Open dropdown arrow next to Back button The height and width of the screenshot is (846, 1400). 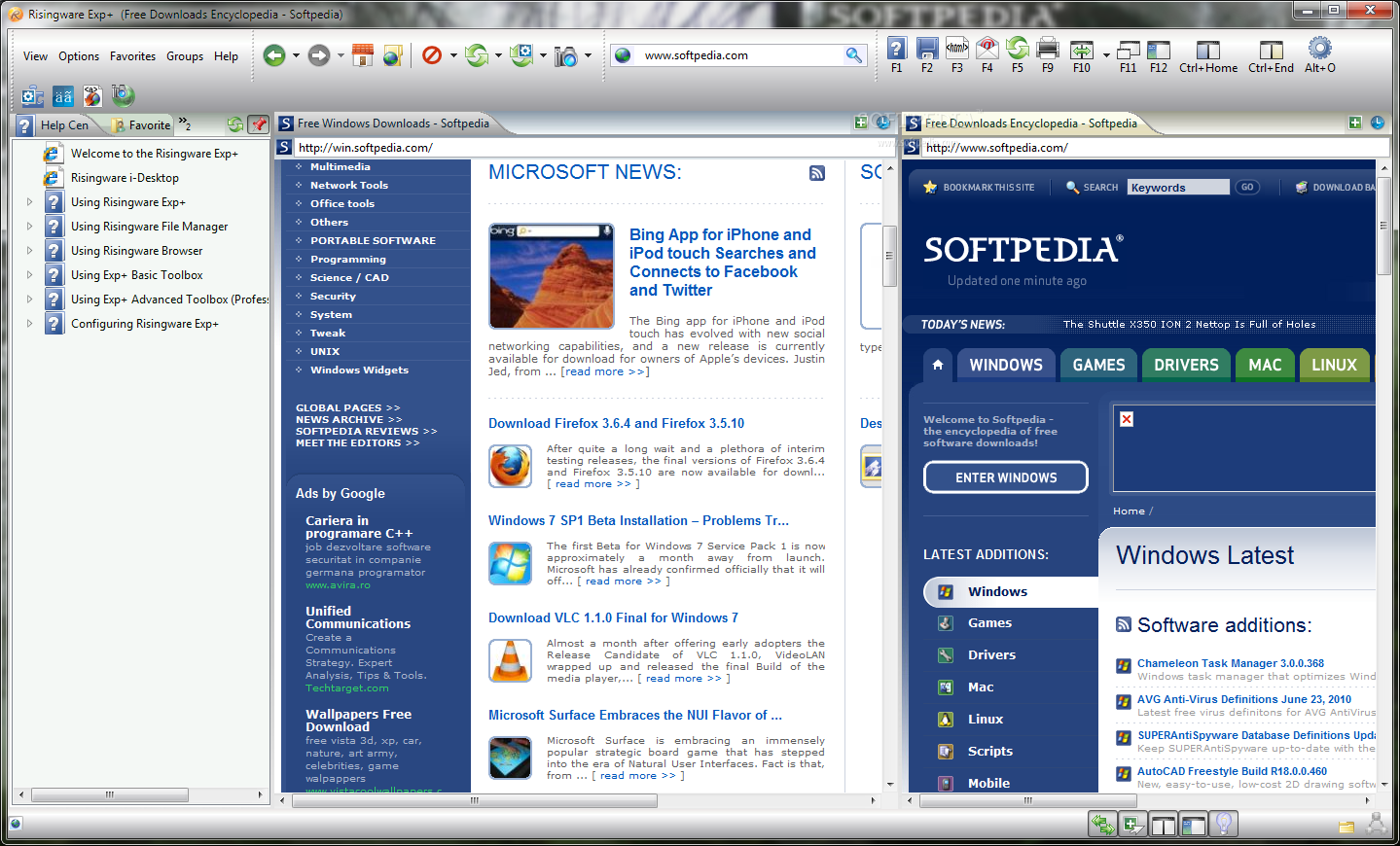[x=296, y=55]
